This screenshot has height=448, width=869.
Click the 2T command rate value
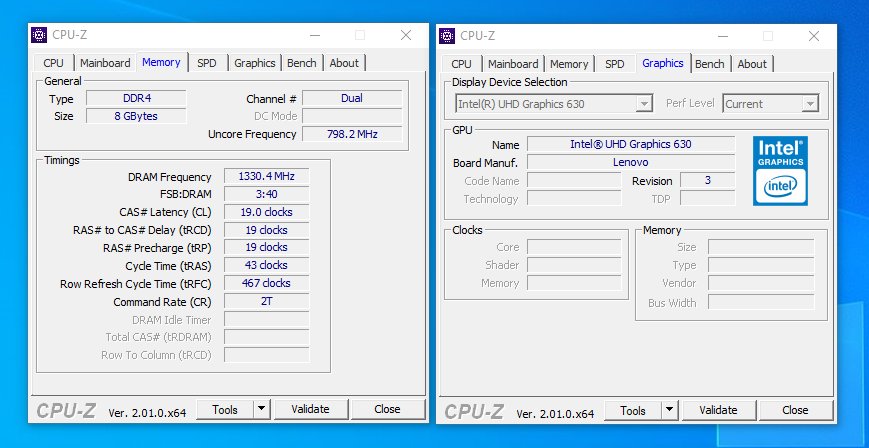click(267, 301)
